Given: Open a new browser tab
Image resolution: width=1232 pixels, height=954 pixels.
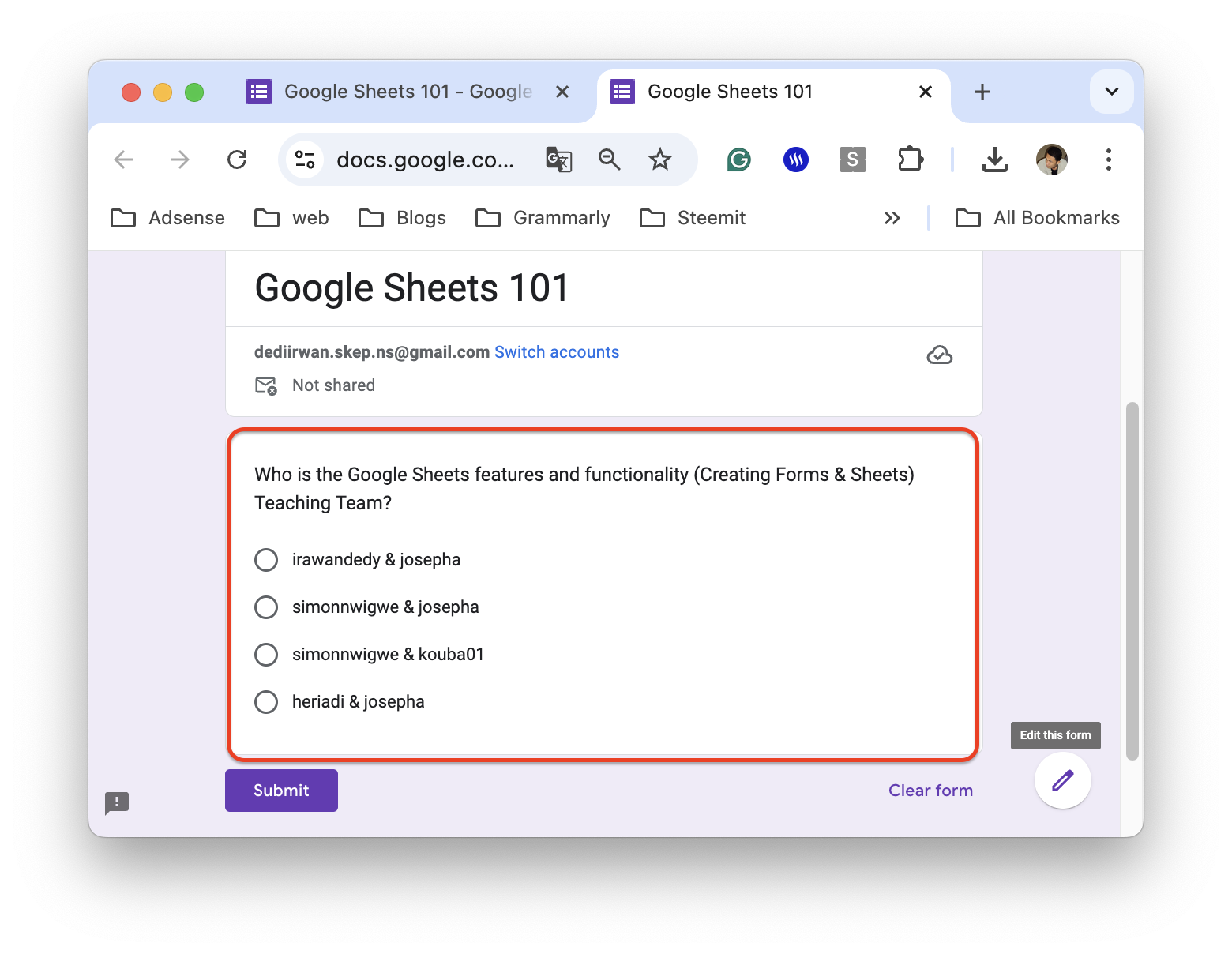Looking at the screenshot, I should coord(982,92).
